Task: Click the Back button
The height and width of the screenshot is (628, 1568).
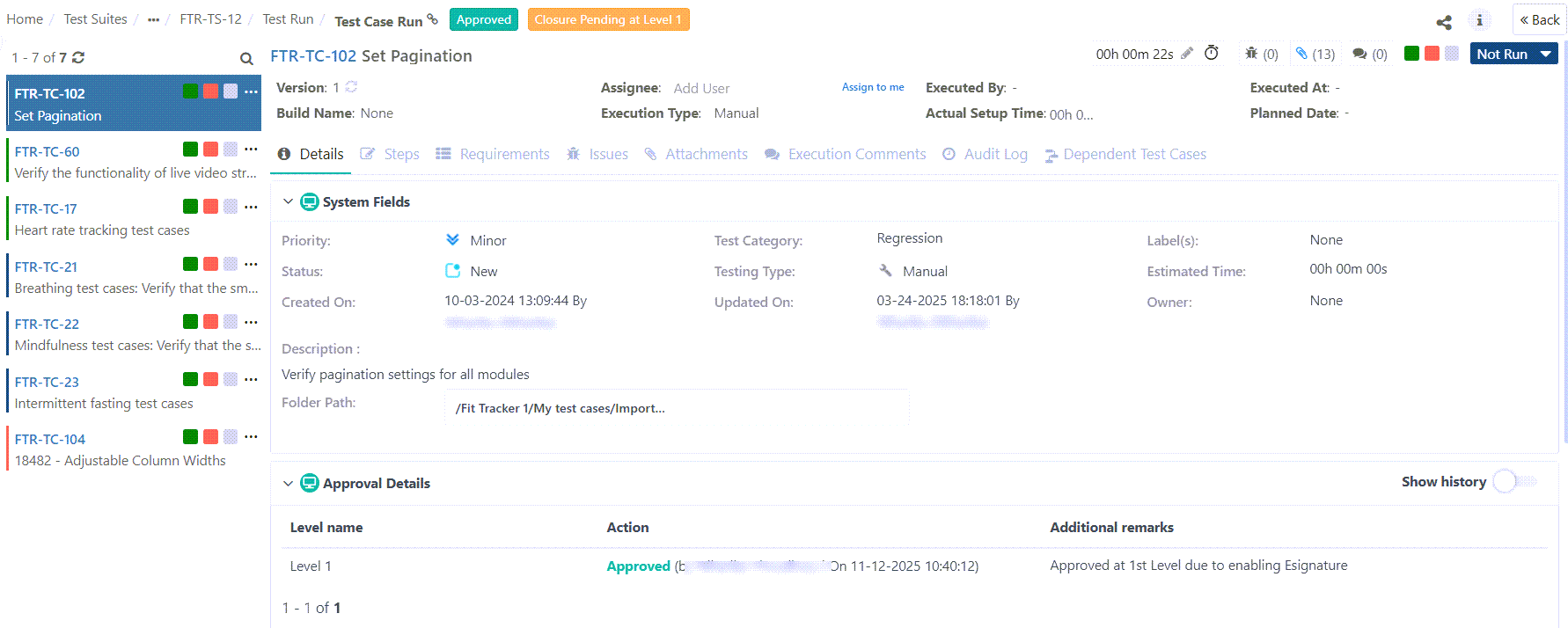Action: (x=1539, y=19)
